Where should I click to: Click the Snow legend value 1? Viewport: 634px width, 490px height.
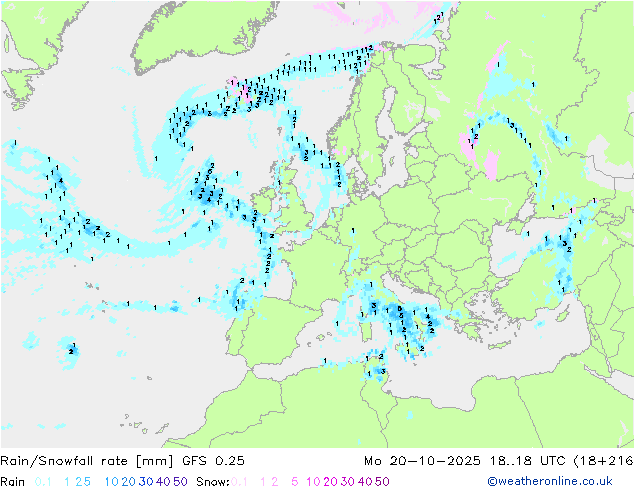(263, 482)
